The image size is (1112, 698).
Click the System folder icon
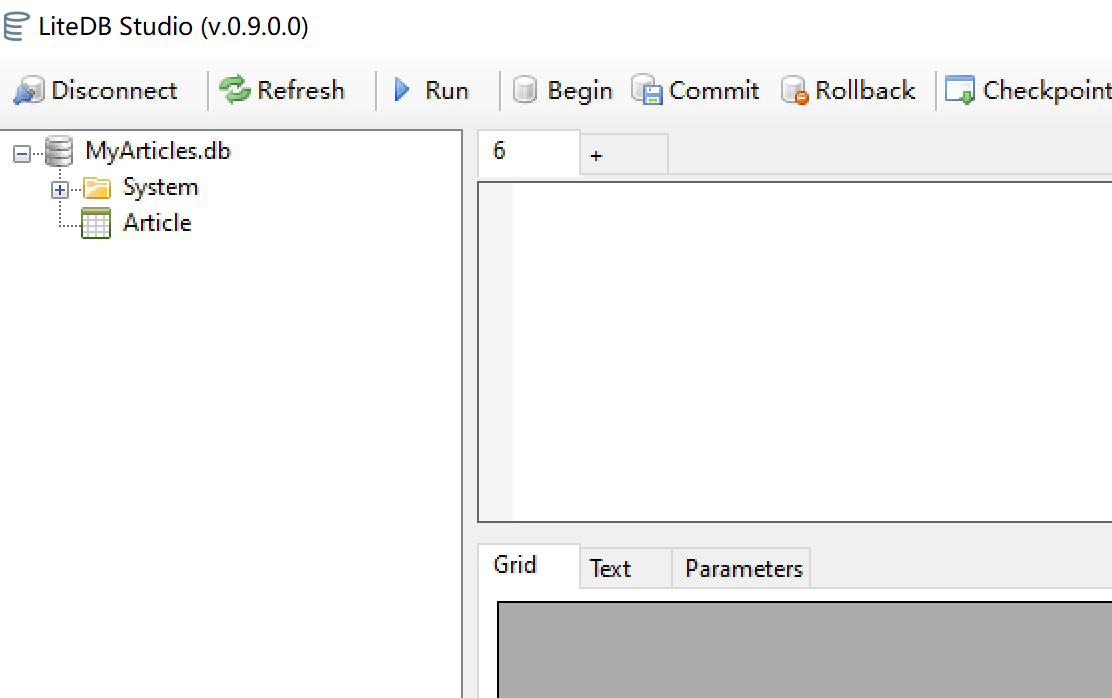point(97,188)
